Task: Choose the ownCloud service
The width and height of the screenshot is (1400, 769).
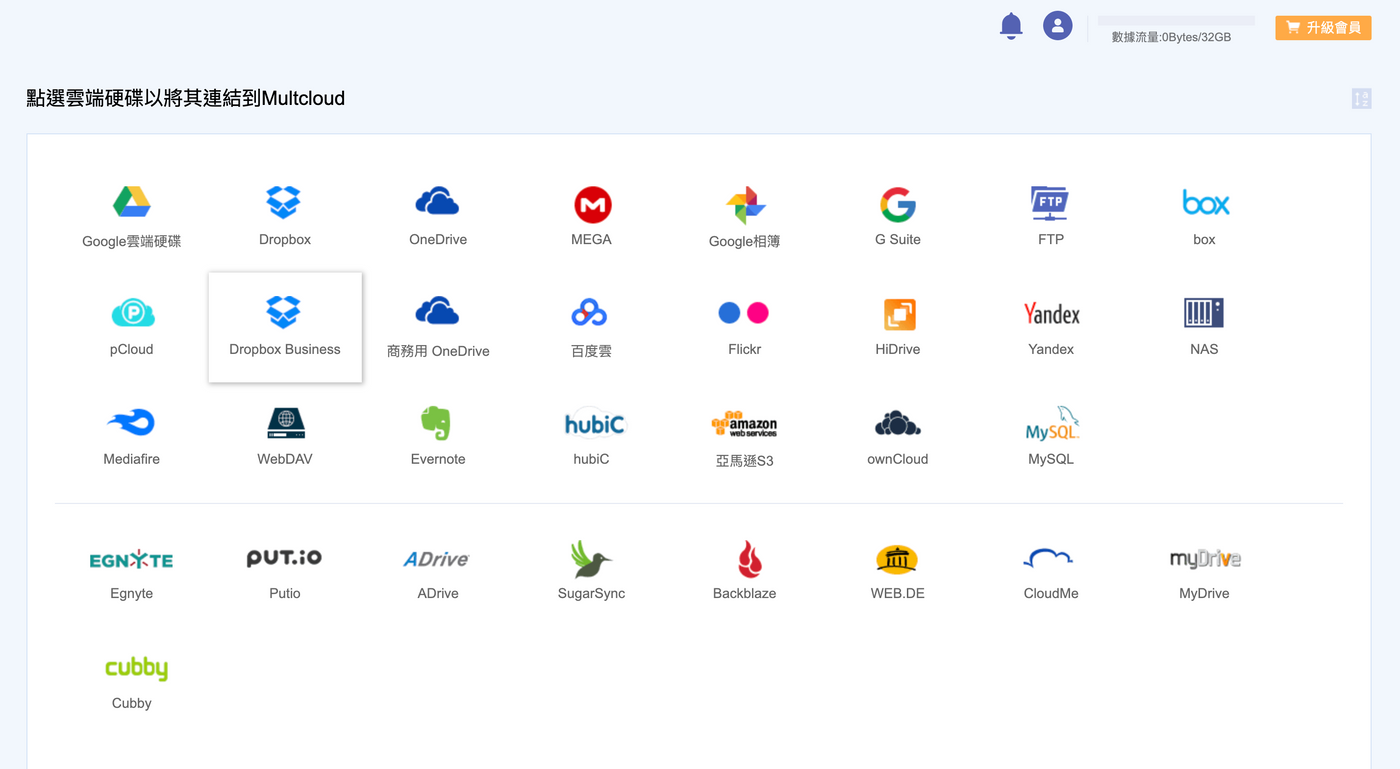Action: (897, 423)
